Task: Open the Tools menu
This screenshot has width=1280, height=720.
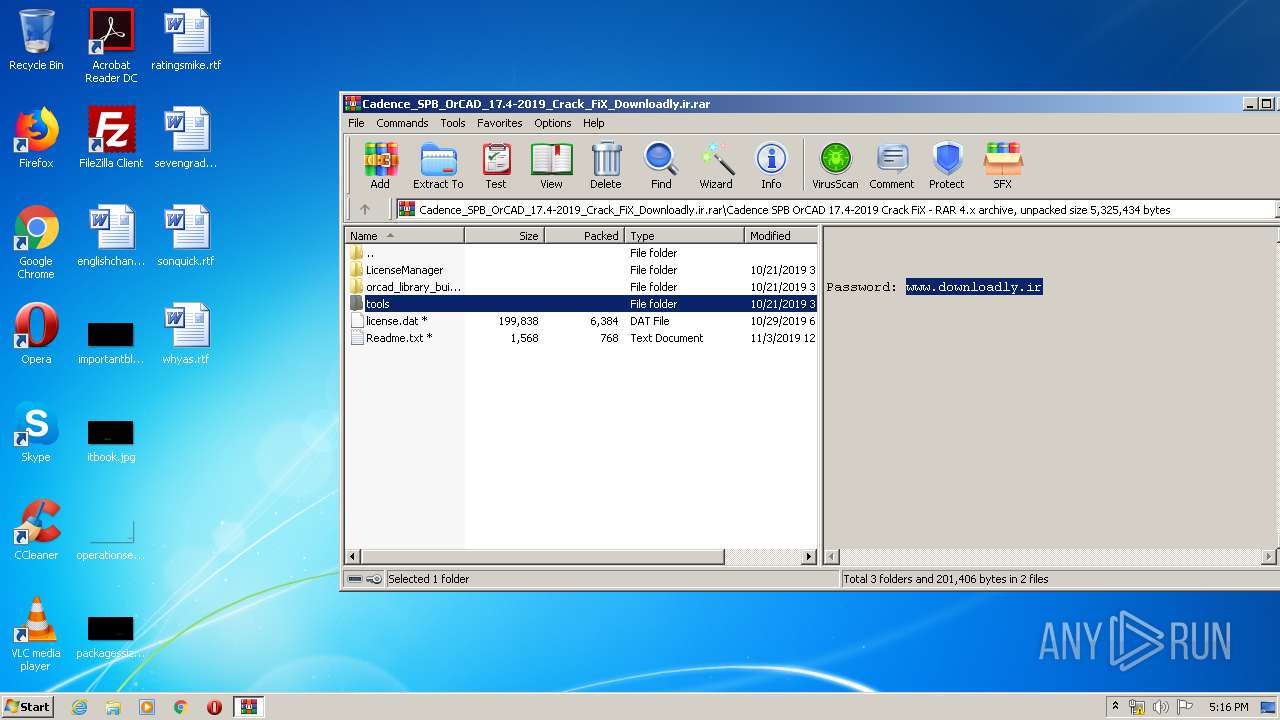Action: 453,123
